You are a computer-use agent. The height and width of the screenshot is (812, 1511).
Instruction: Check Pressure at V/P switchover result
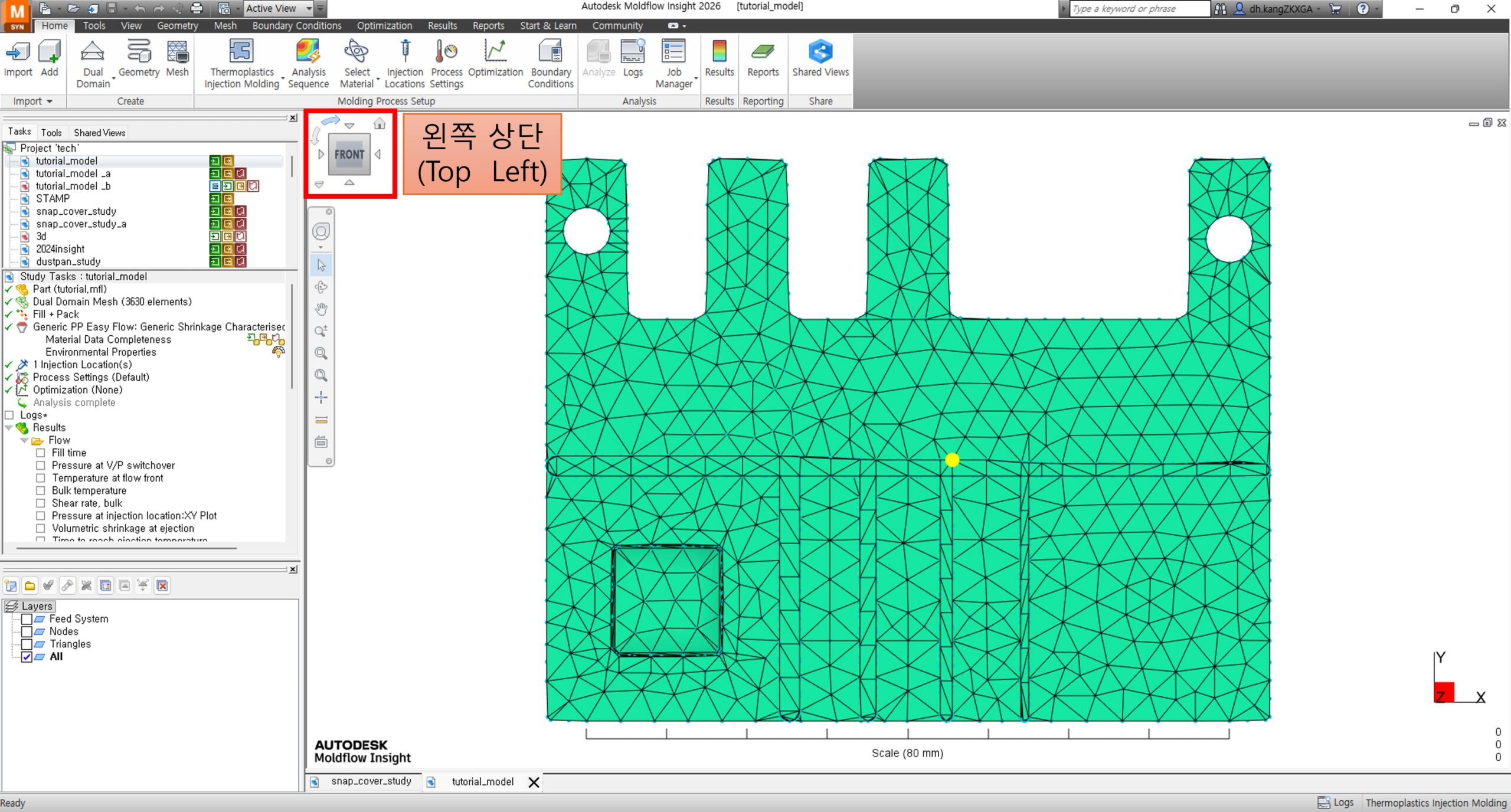point(41,466)
